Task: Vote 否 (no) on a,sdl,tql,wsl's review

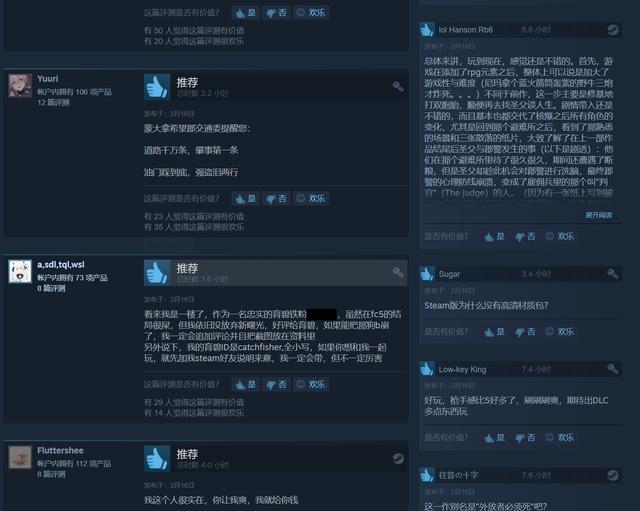Action: click(x=276, y=384)
